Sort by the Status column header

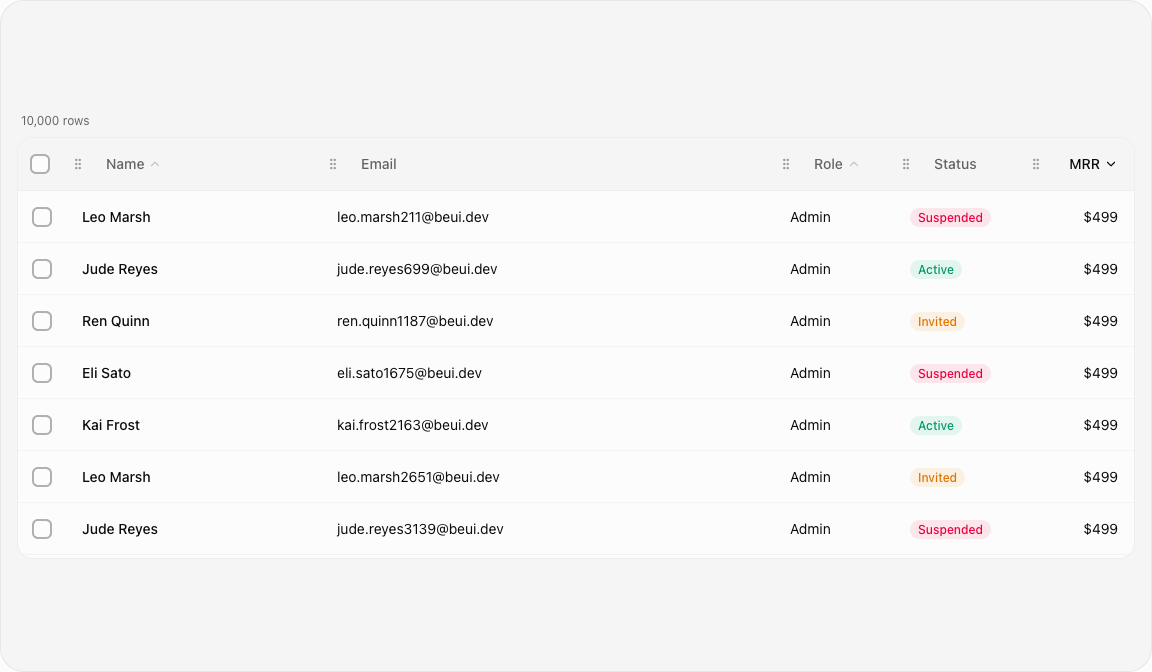click(x=955, y=165)
